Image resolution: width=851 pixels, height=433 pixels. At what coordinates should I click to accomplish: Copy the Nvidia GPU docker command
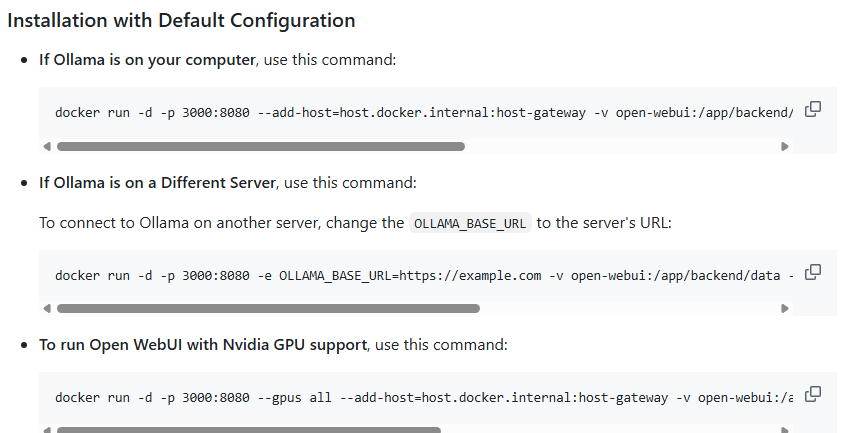click(813, 394)
